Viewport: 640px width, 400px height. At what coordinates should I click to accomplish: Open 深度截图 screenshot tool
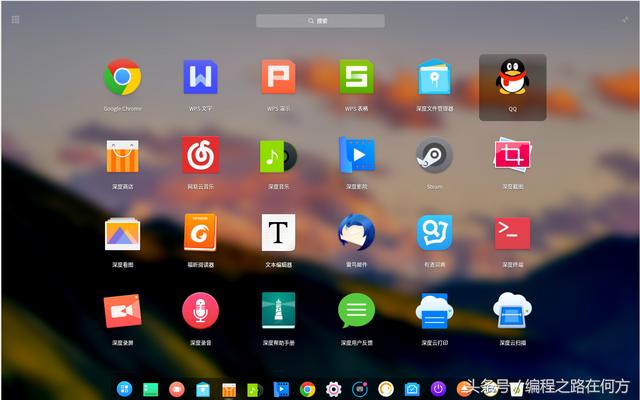tap(512, 155)
